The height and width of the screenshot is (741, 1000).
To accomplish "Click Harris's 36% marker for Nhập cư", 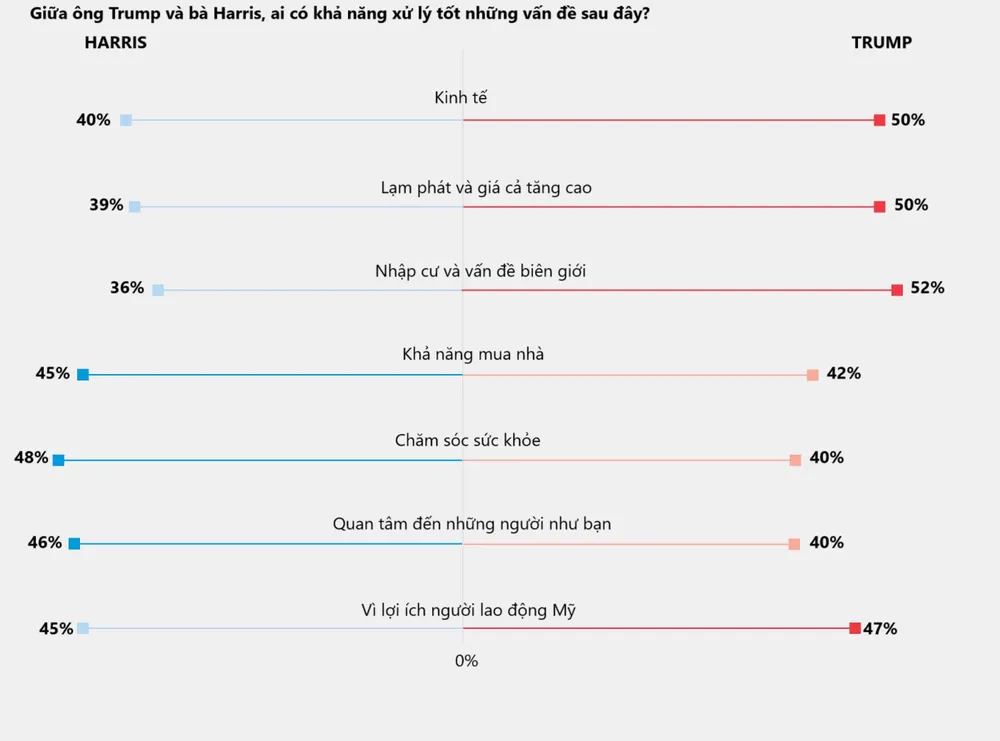I will click(x=158, y=290).
